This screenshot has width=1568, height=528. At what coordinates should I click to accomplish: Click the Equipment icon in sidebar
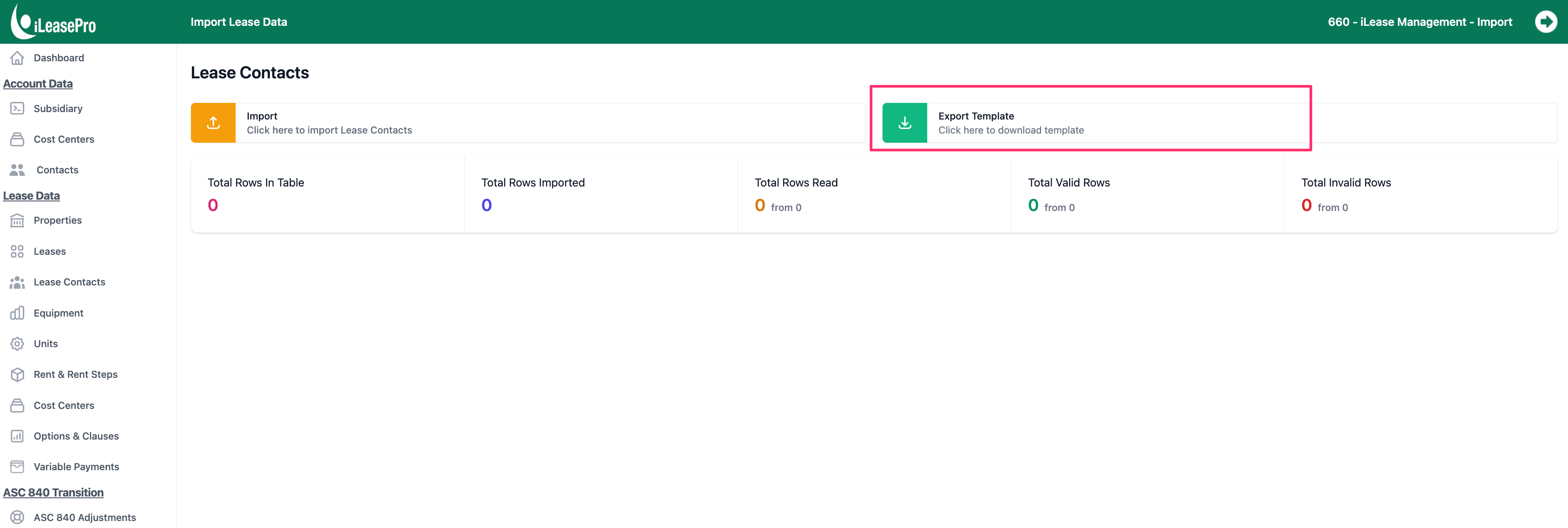point(17,313)
